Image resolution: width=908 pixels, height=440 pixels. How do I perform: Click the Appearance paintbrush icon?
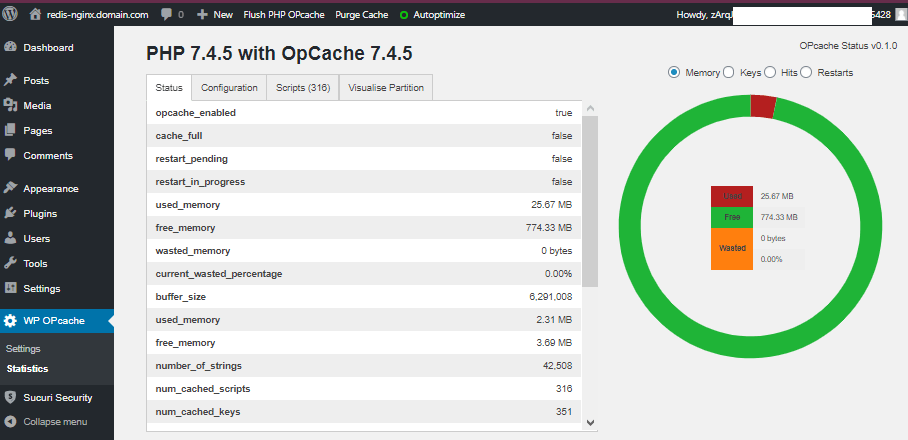tap(10, 188)
